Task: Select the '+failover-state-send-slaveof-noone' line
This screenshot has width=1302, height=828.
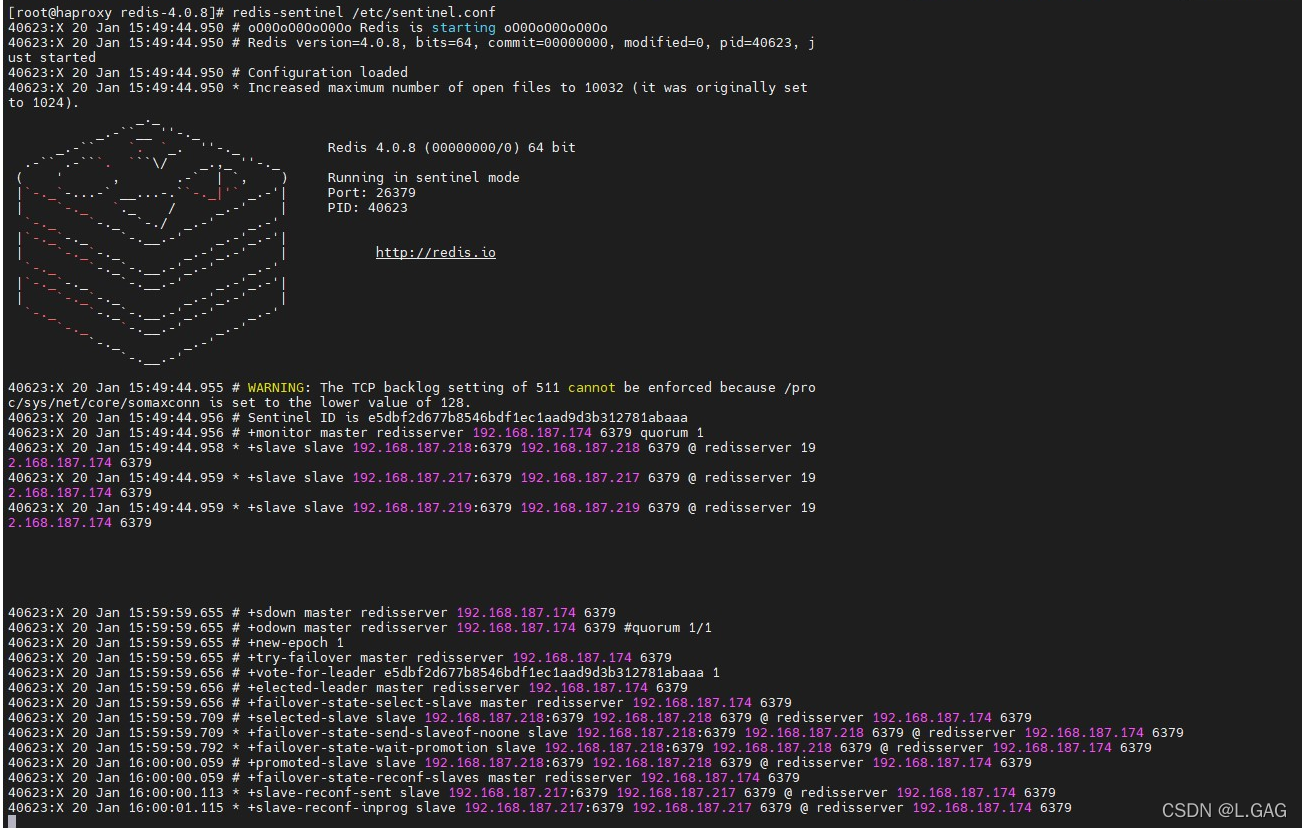Action: pyautogui.click(x=595, y=732)
